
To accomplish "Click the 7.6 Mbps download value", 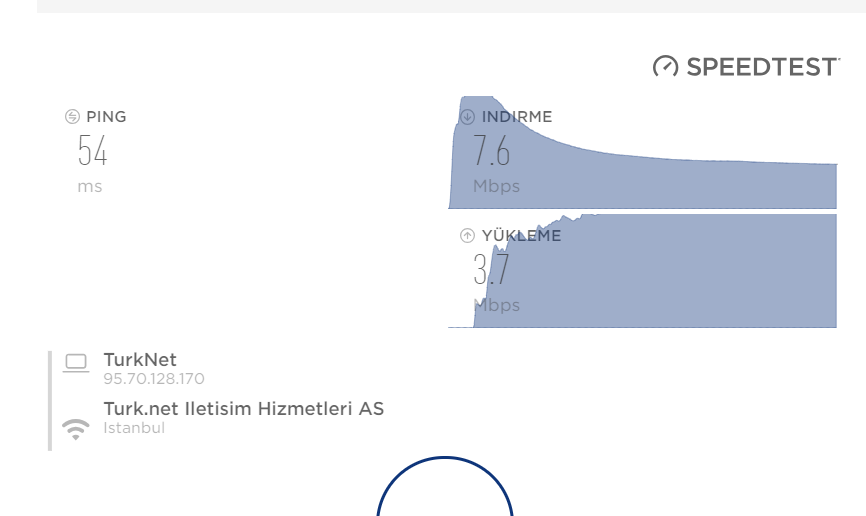I will click(492, 150).
